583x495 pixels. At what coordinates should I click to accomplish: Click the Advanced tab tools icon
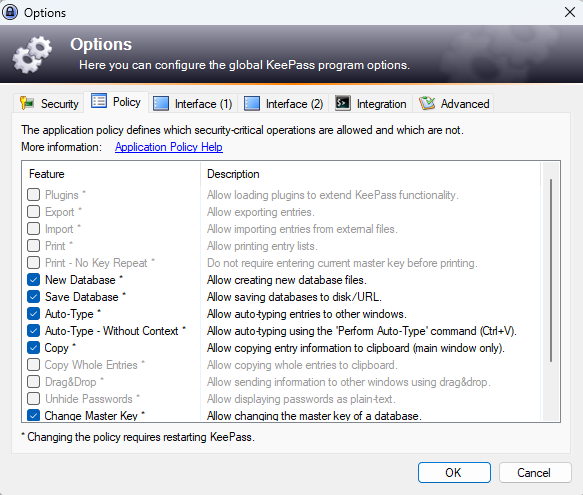(427, 103)
